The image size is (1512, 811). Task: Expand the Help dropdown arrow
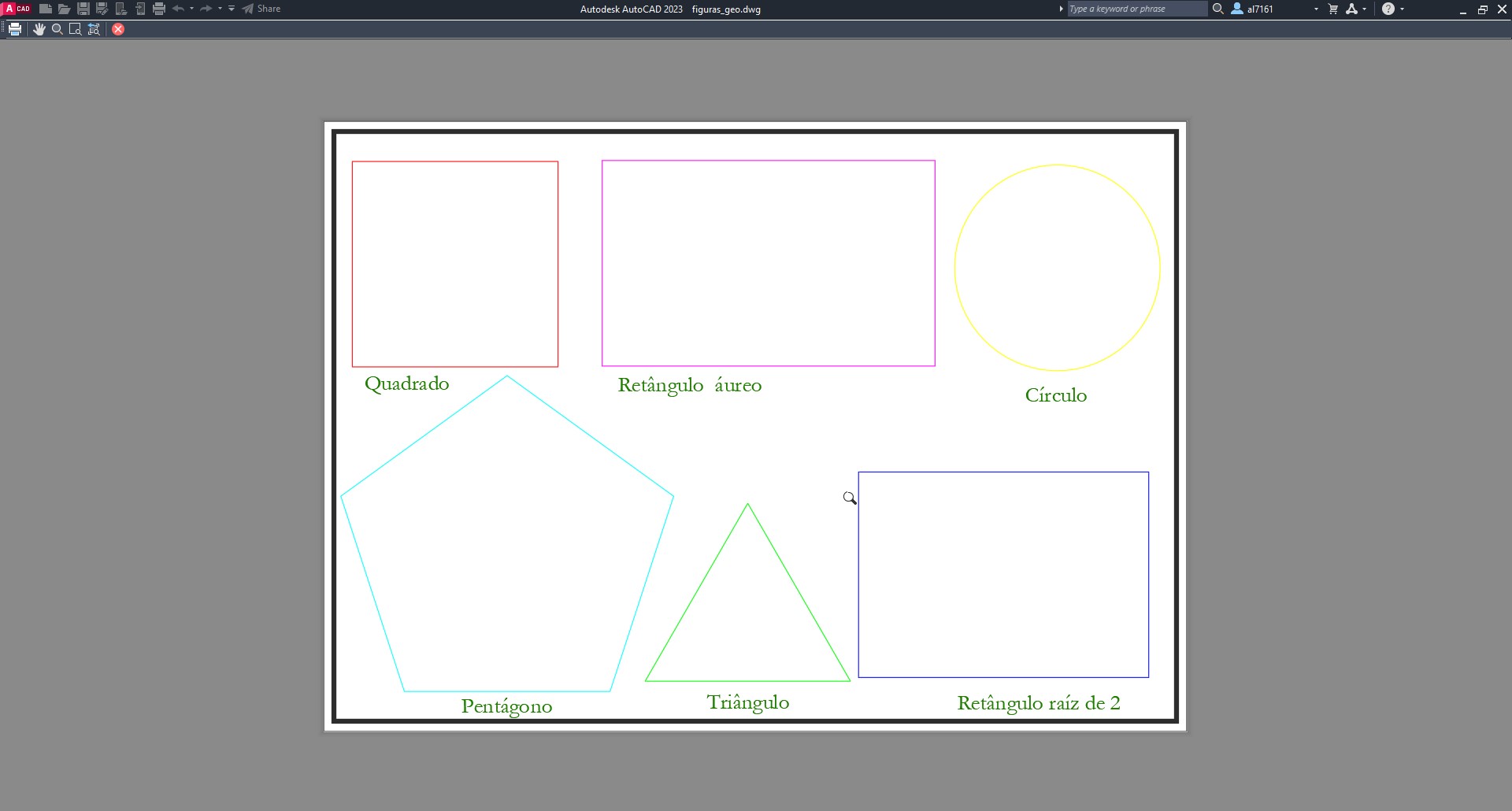[x=1403, y=9]
